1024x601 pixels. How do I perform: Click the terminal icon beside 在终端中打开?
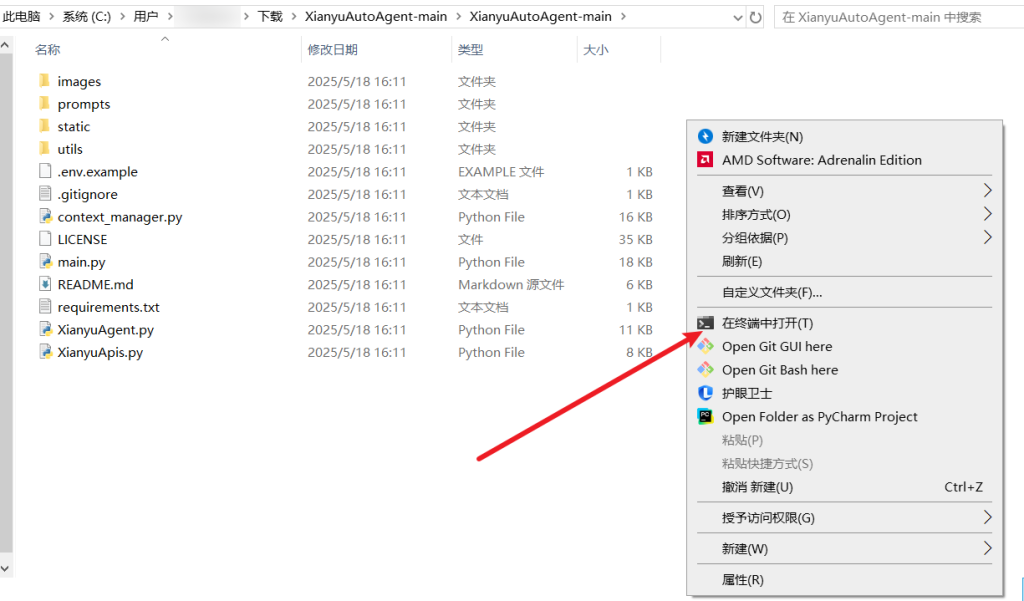(705, 323)
